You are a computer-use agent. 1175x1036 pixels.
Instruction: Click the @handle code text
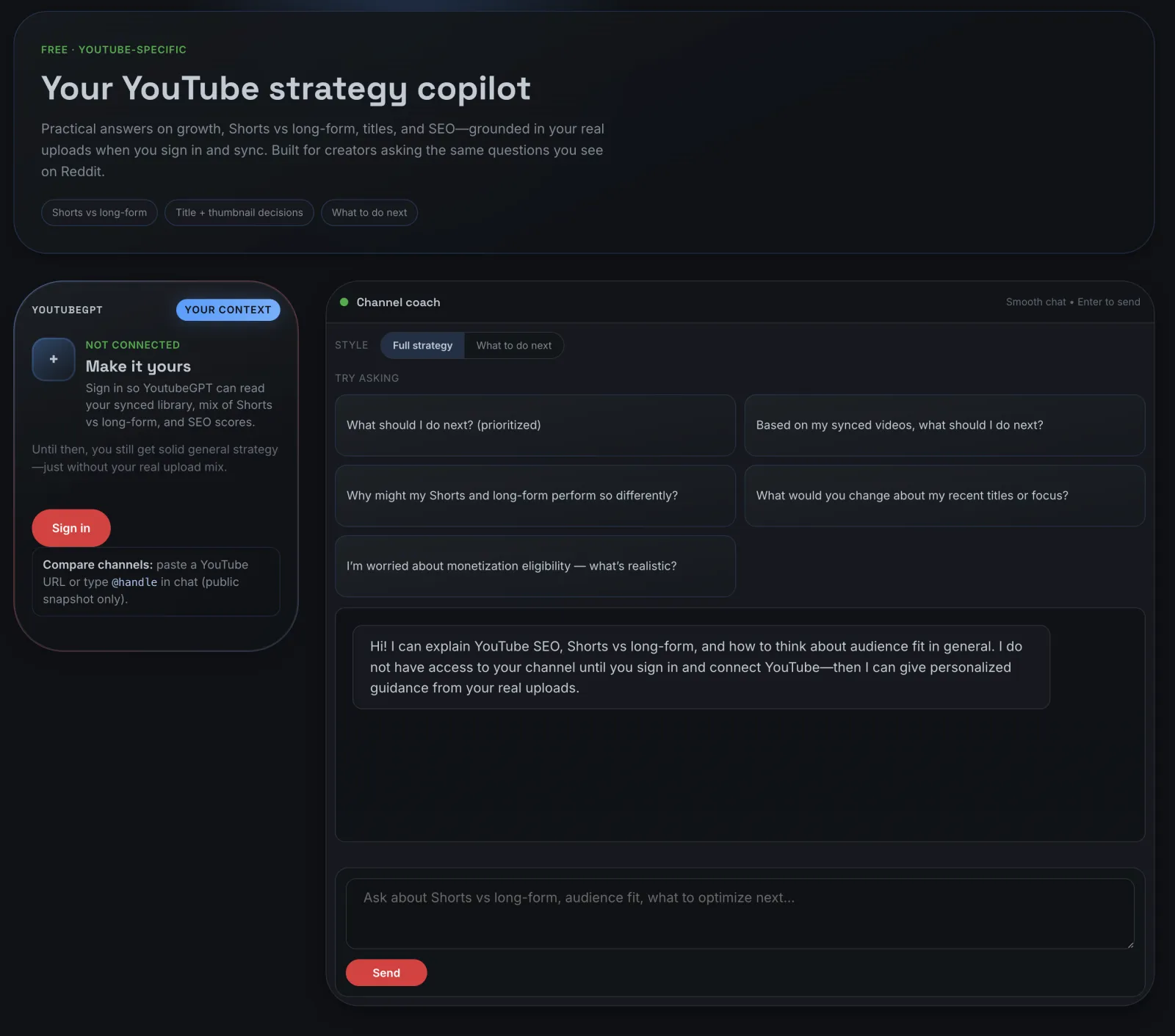point(134,582)
